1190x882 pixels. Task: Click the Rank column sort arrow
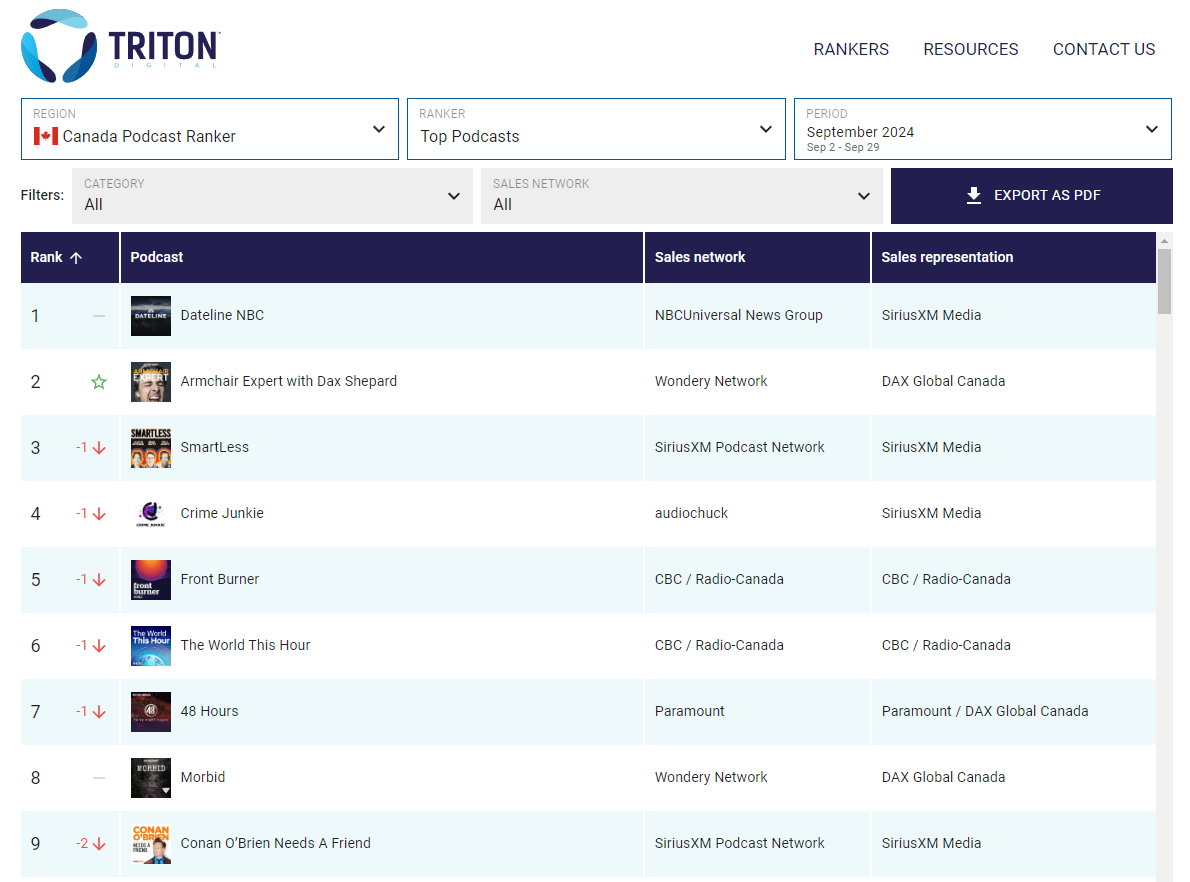(76, 258)
